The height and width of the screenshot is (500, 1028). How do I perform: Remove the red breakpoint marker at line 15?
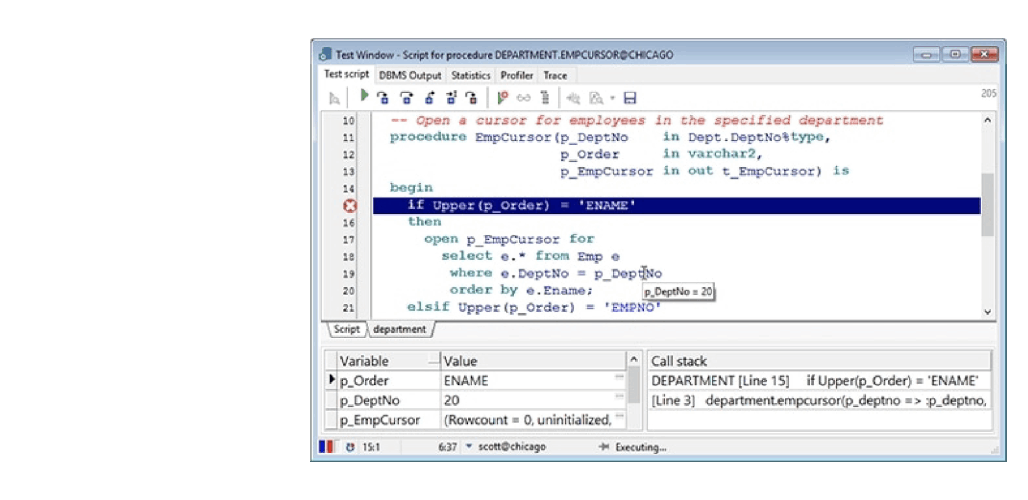click(x=350, y=206)
